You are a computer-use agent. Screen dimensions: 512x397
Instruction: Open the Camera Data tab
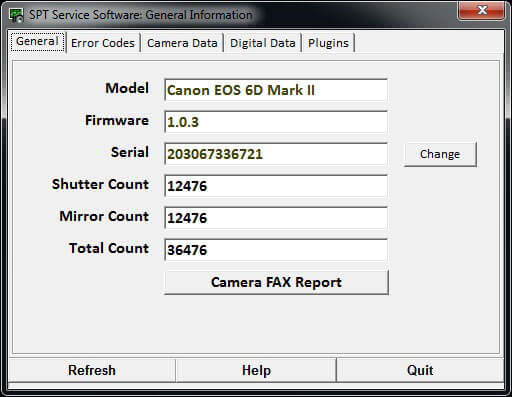click(x=182, y=43)
